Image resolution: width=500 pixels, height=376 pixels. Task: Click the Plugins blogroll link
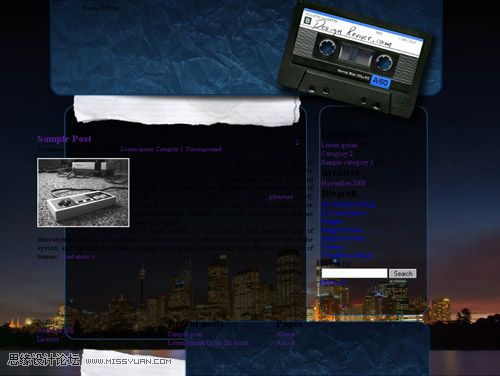coord(332,221)
